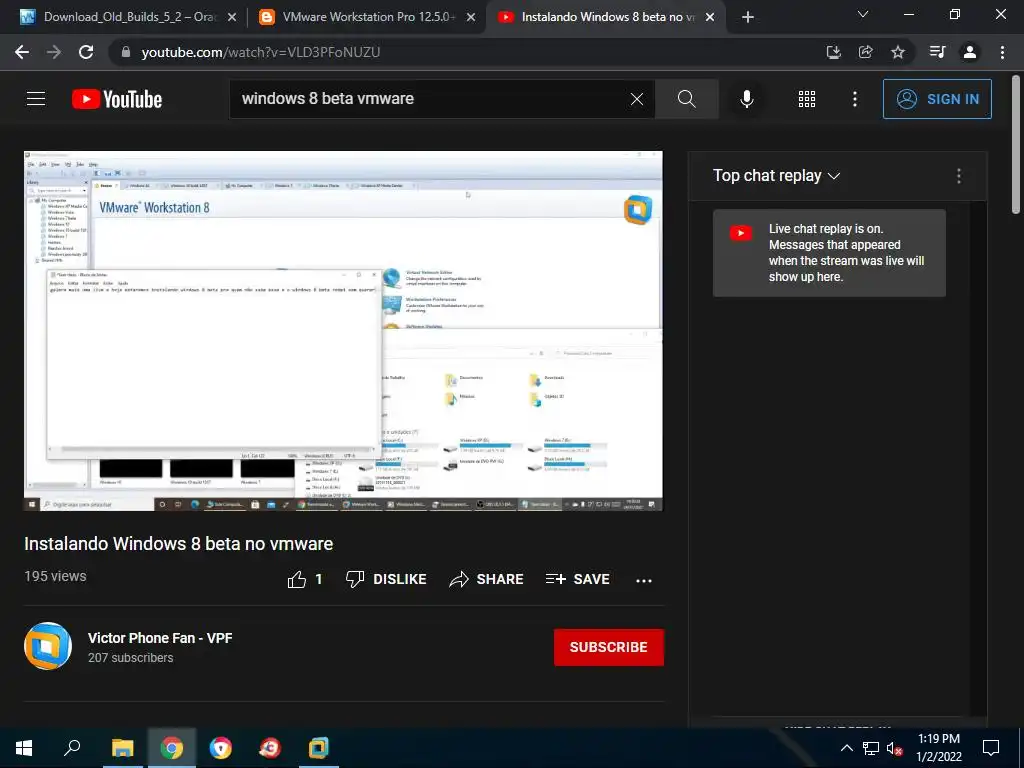The width and height of the screenshot is (1024, 768).
Task: Click the SIGN IN button
Action: (x=937, y=99)
